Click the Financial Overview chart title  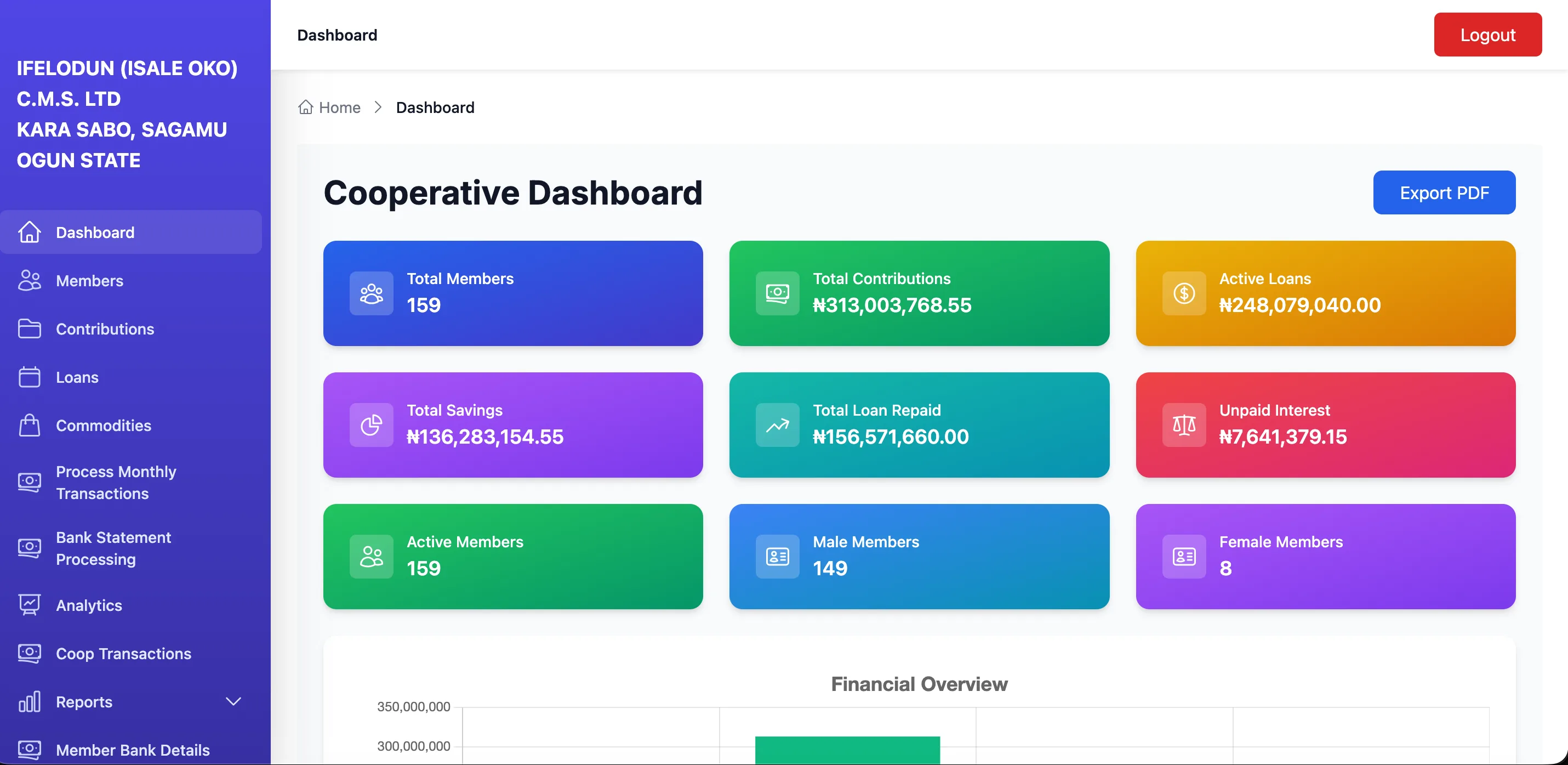point(919,683)
